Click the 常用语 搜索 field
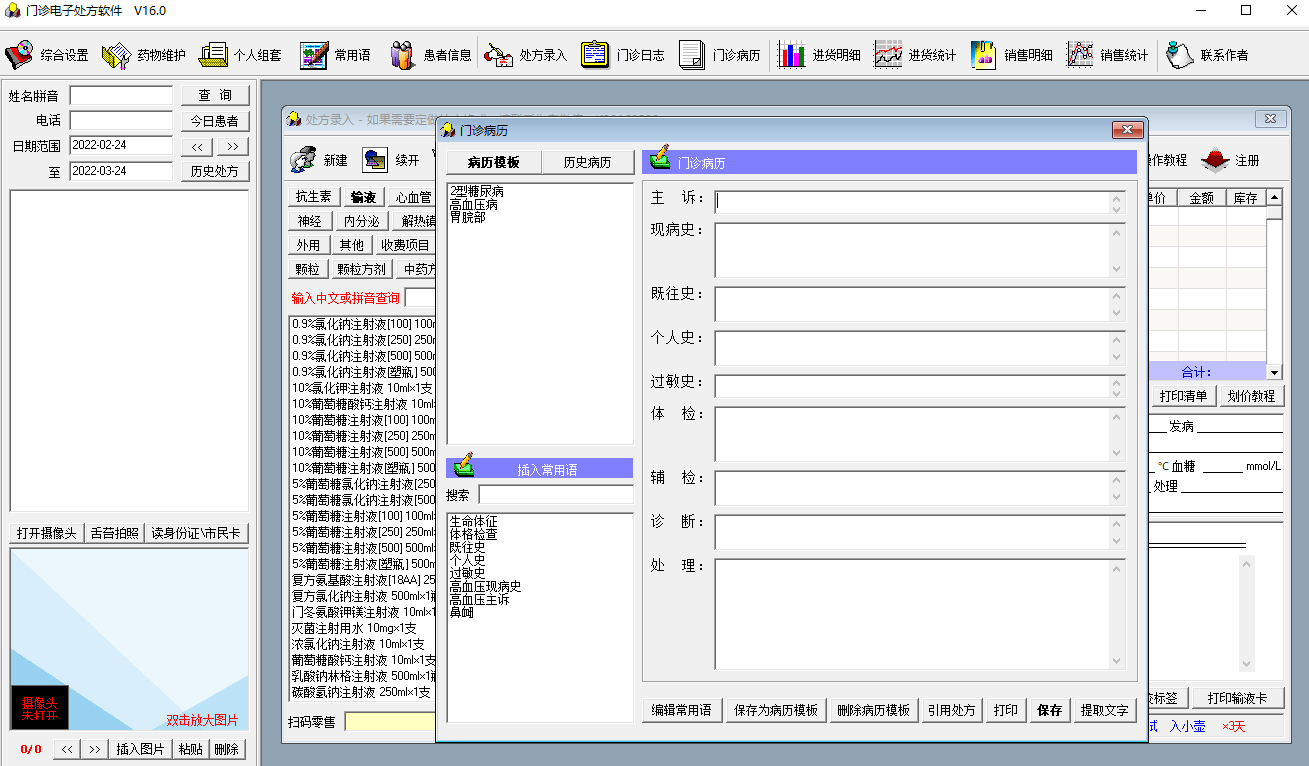 pyautogui.click(x=555, y=495)
